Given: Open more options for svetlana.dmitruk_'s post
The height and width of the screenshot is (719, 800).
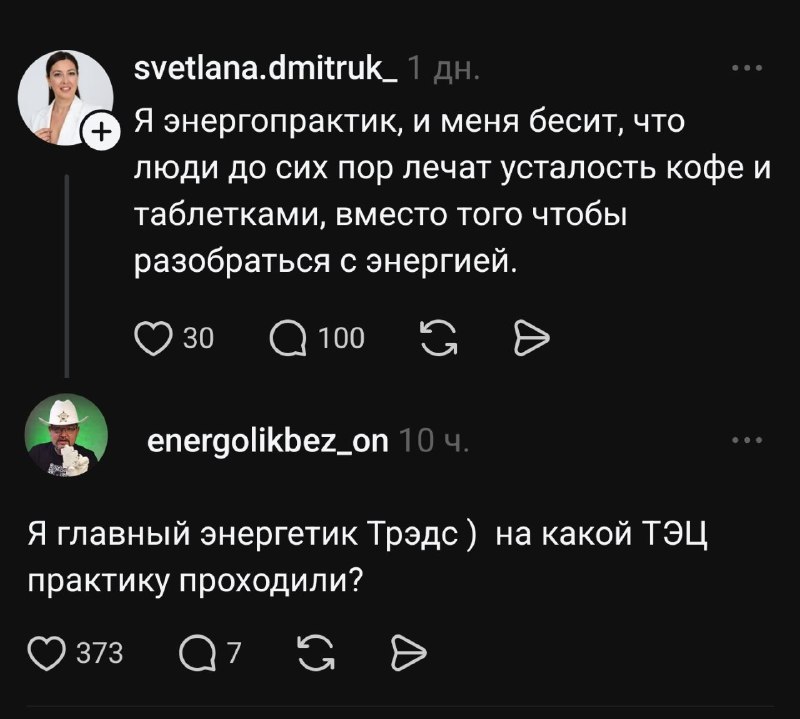Looking at the screenshot, I should 747,69.
